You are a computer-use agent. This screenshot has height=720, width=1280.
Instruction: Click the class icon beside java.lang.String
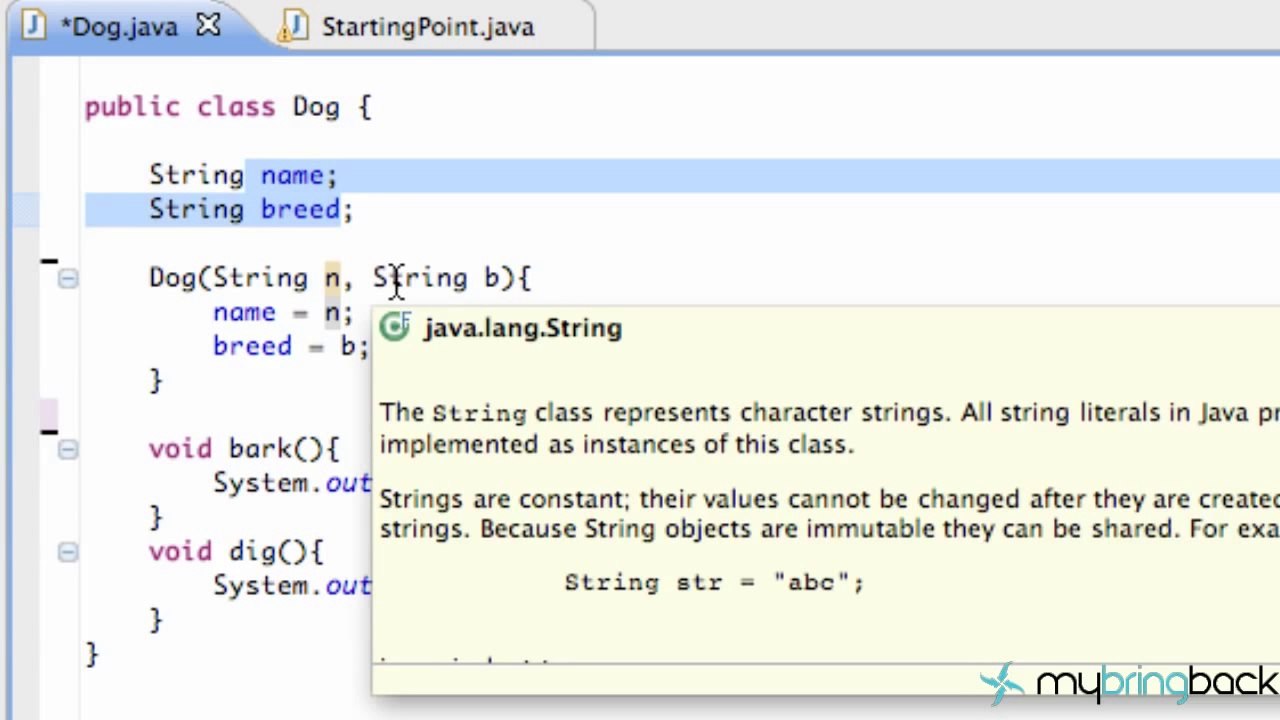click(x=395, y=328)
